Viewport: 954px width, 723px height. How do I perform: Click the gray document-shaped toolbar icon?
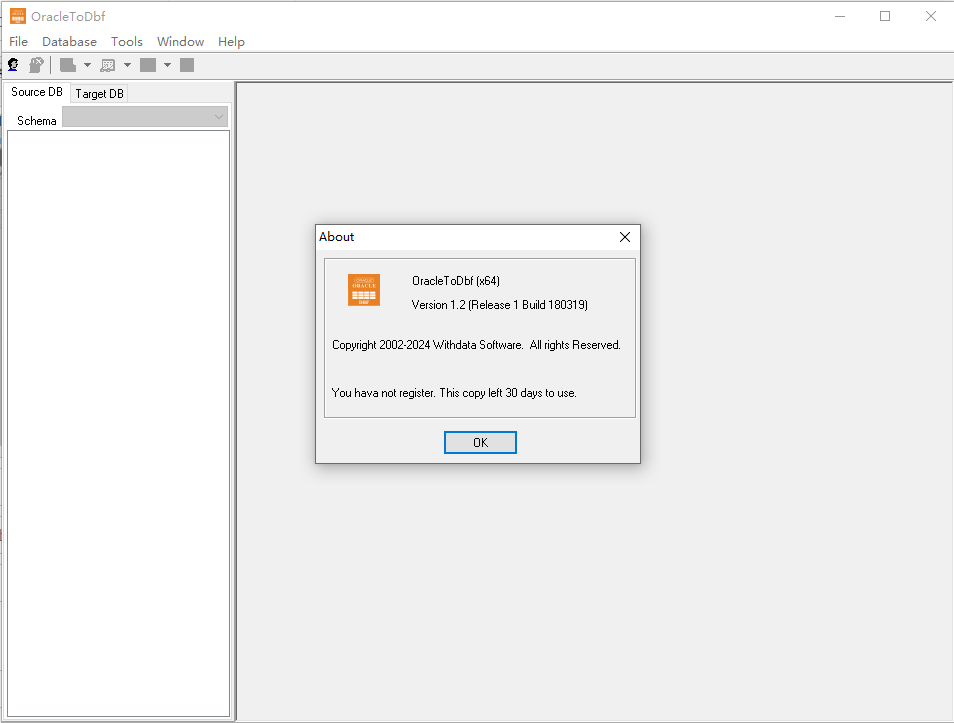(x=68, y=65)
